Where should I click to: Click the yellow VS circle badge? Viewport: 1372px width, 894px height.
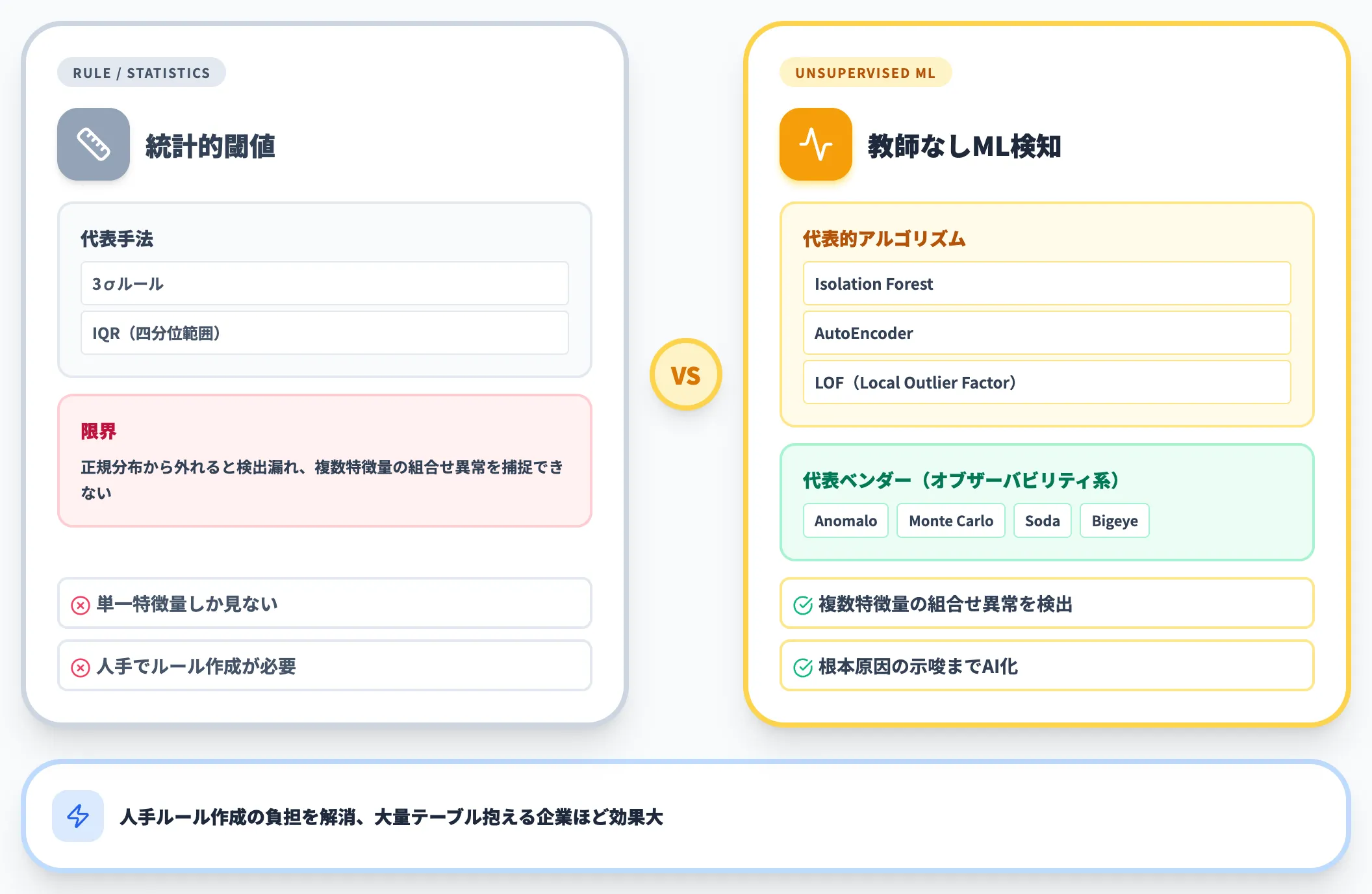tap(686, 374)
